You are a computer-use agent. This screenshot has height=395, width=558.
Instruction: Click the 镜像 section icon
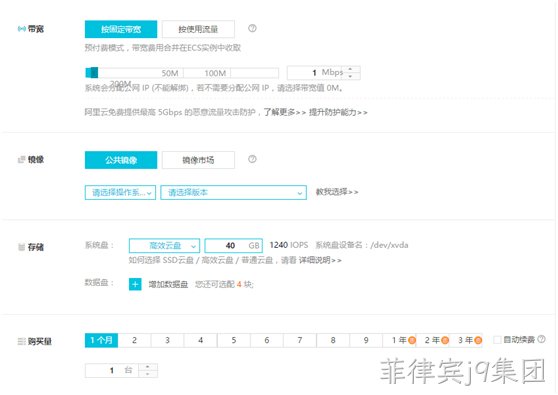point(22,159)
